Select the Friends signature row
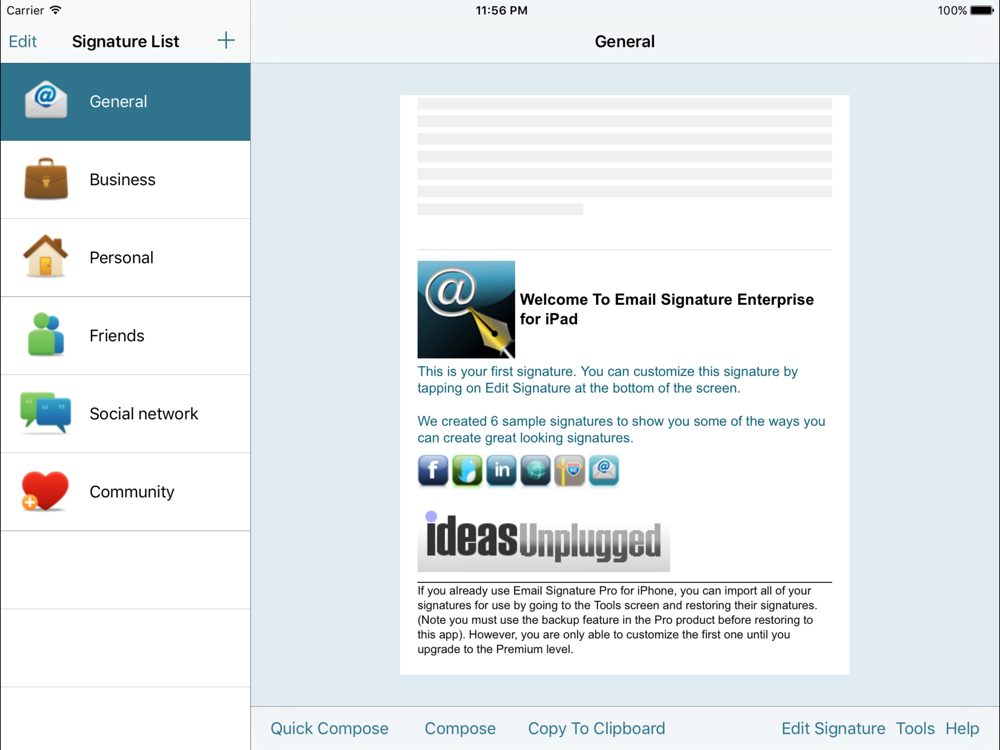This screenshot has width=1000, height=750. coord(126,335)
